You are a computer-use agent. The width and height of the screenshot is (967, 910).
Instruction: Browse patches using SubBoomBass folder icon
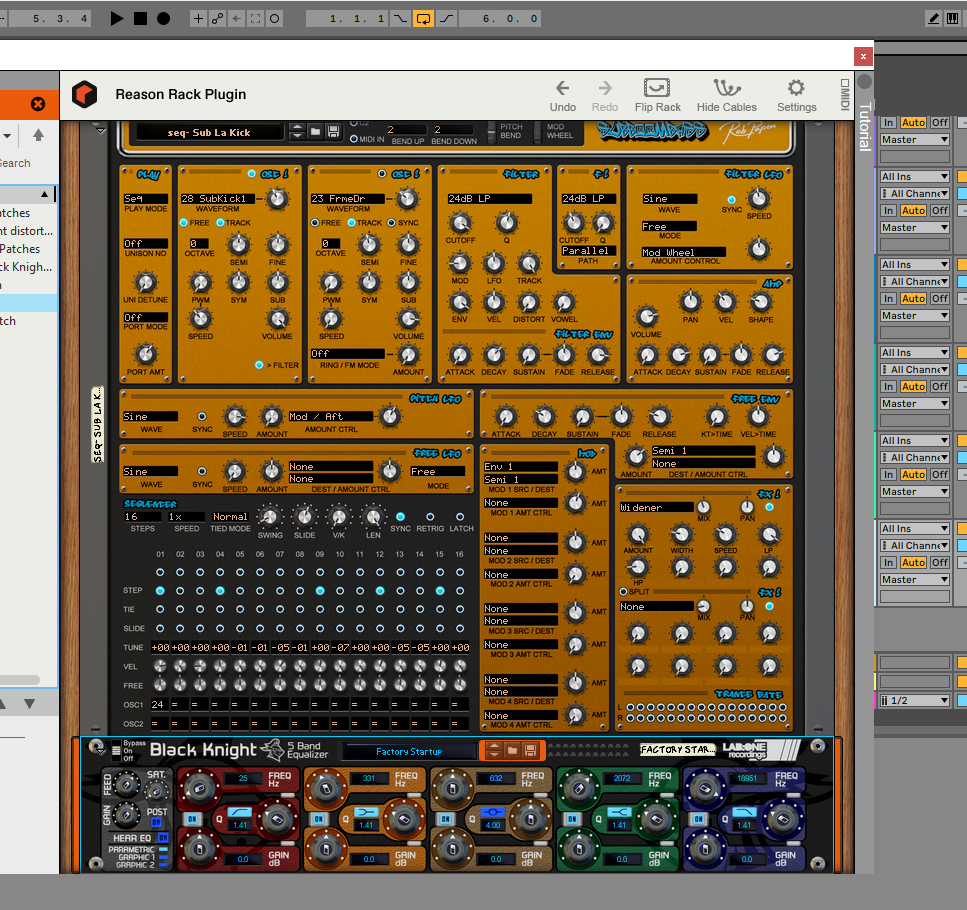(x=316, y=131)
